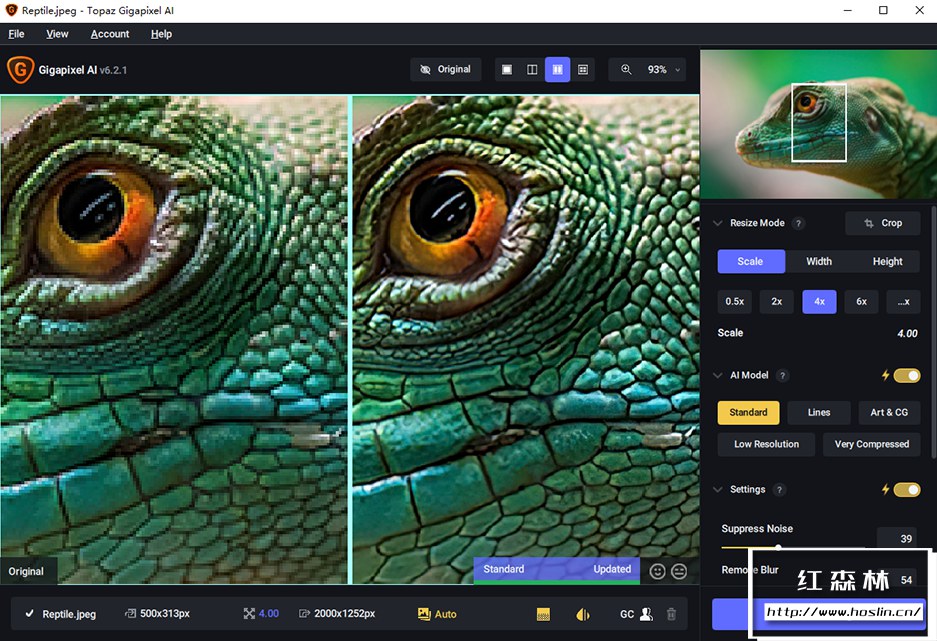Select the Height resize tab

coord(887,261)
